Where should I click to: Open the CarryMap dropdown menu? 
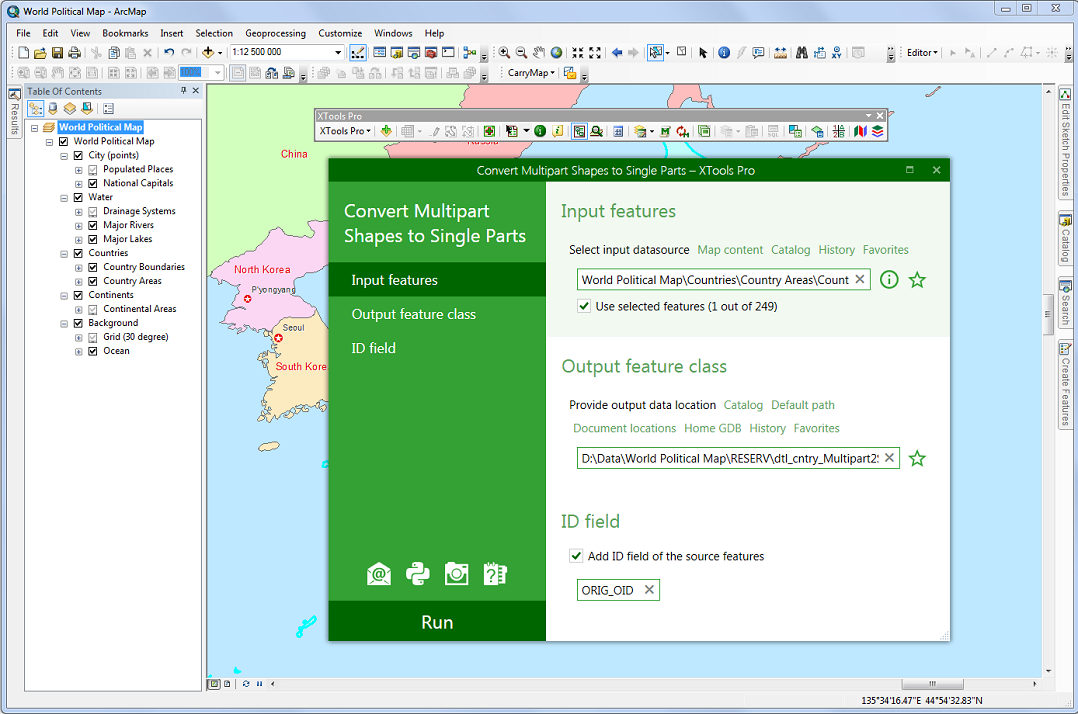pyautogui.click(x=531, y=73)
